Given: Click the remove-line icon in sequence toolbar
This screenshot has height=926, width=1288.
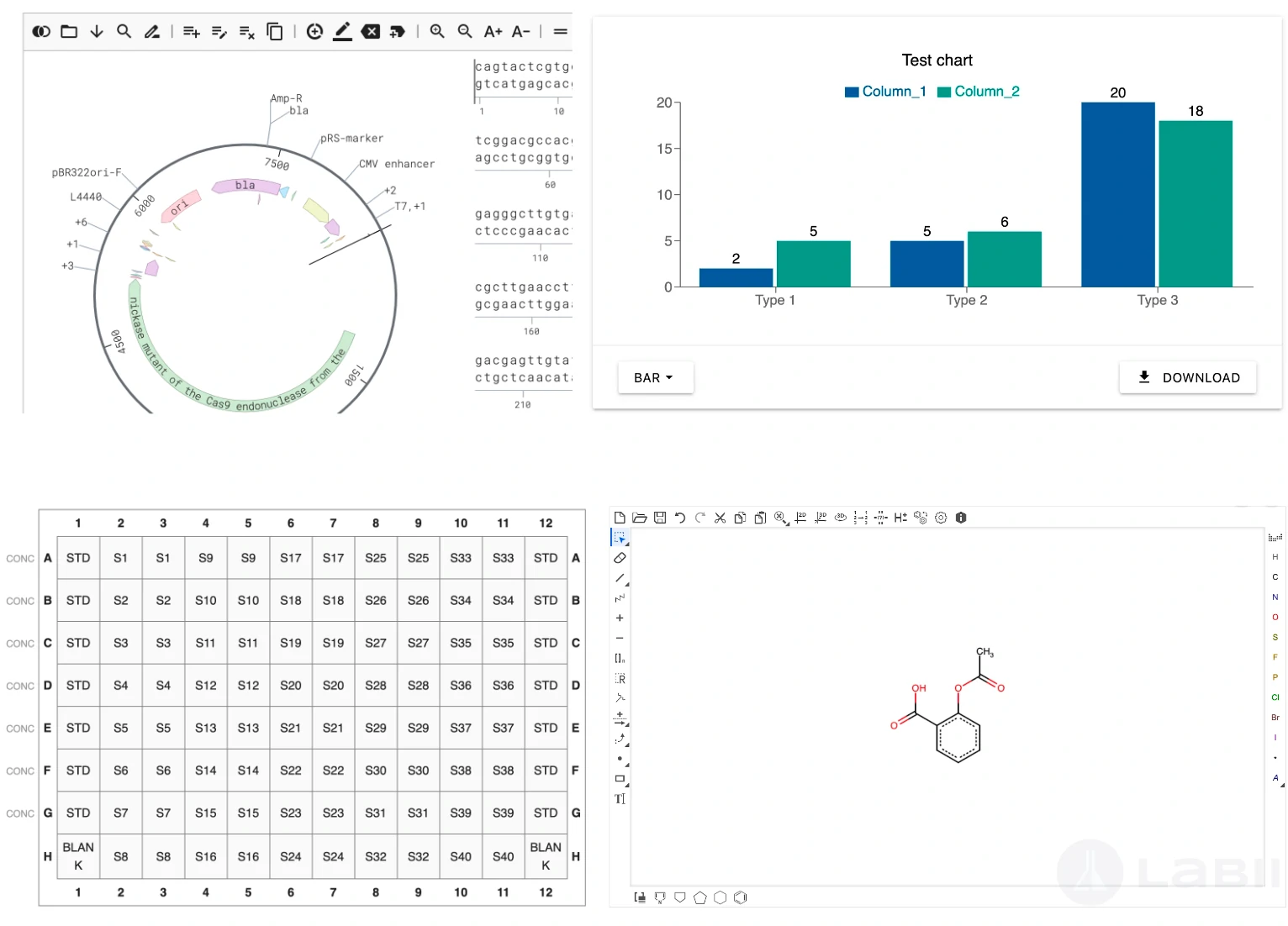Looking at the screenshot, I should (x=246, y=32).
